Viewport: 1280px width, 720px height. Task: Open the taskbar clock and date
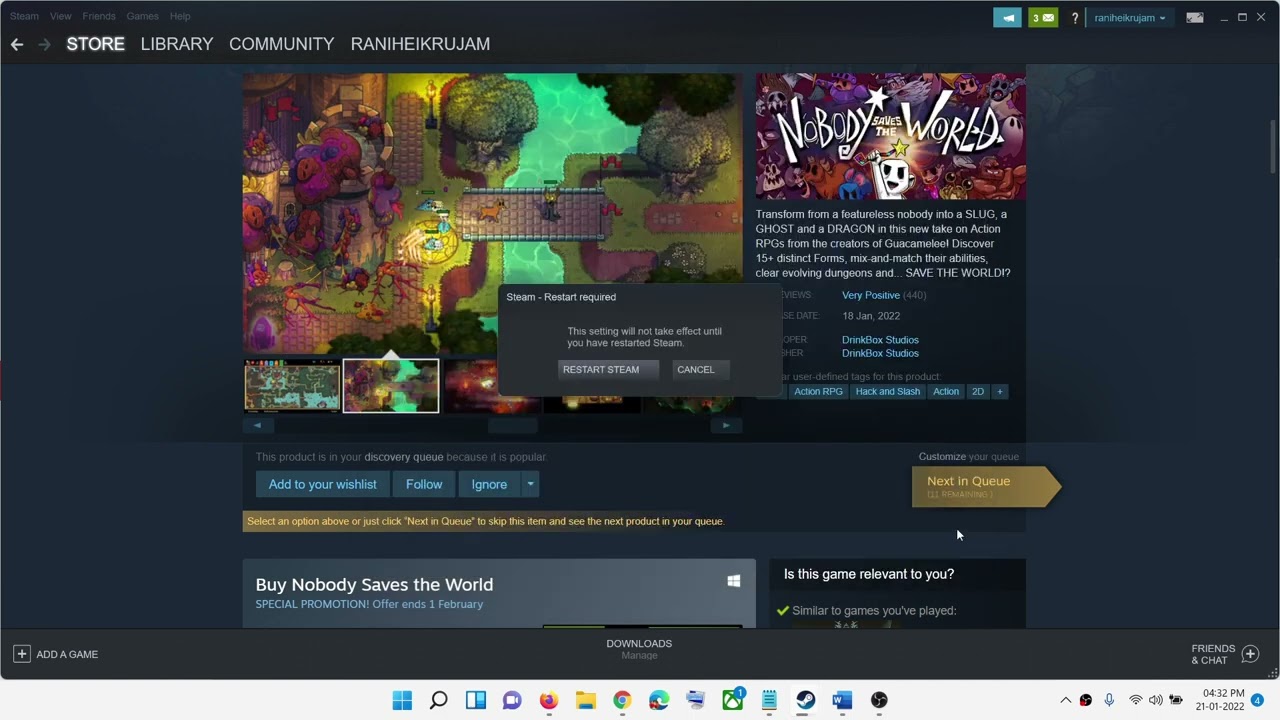pos(1220,700)
